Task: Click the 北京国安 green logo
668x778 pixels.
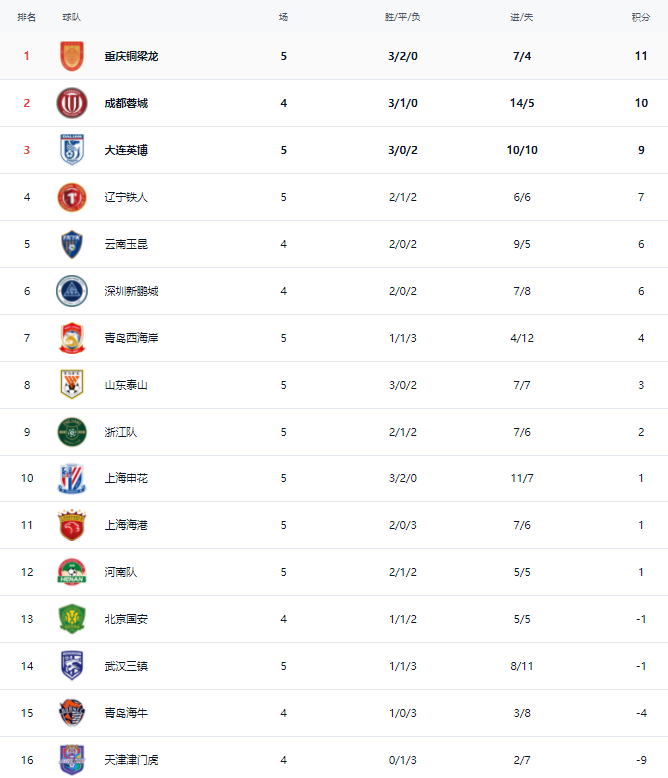Action: [x=72, y=619]
